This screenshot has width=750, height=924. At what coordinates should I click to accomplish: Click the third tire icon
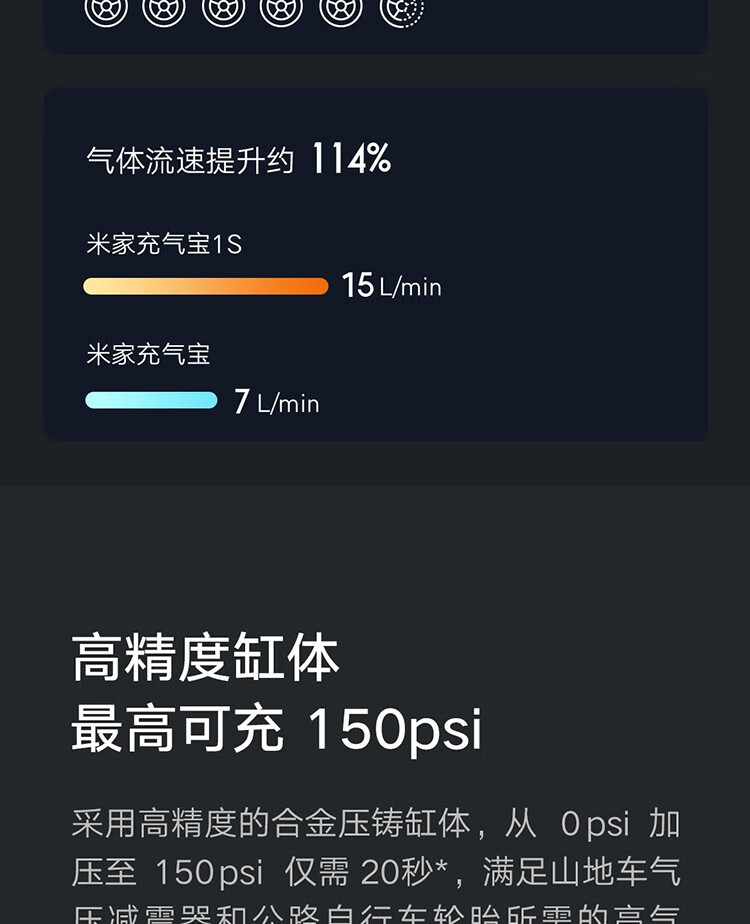(x=223, y=10)
